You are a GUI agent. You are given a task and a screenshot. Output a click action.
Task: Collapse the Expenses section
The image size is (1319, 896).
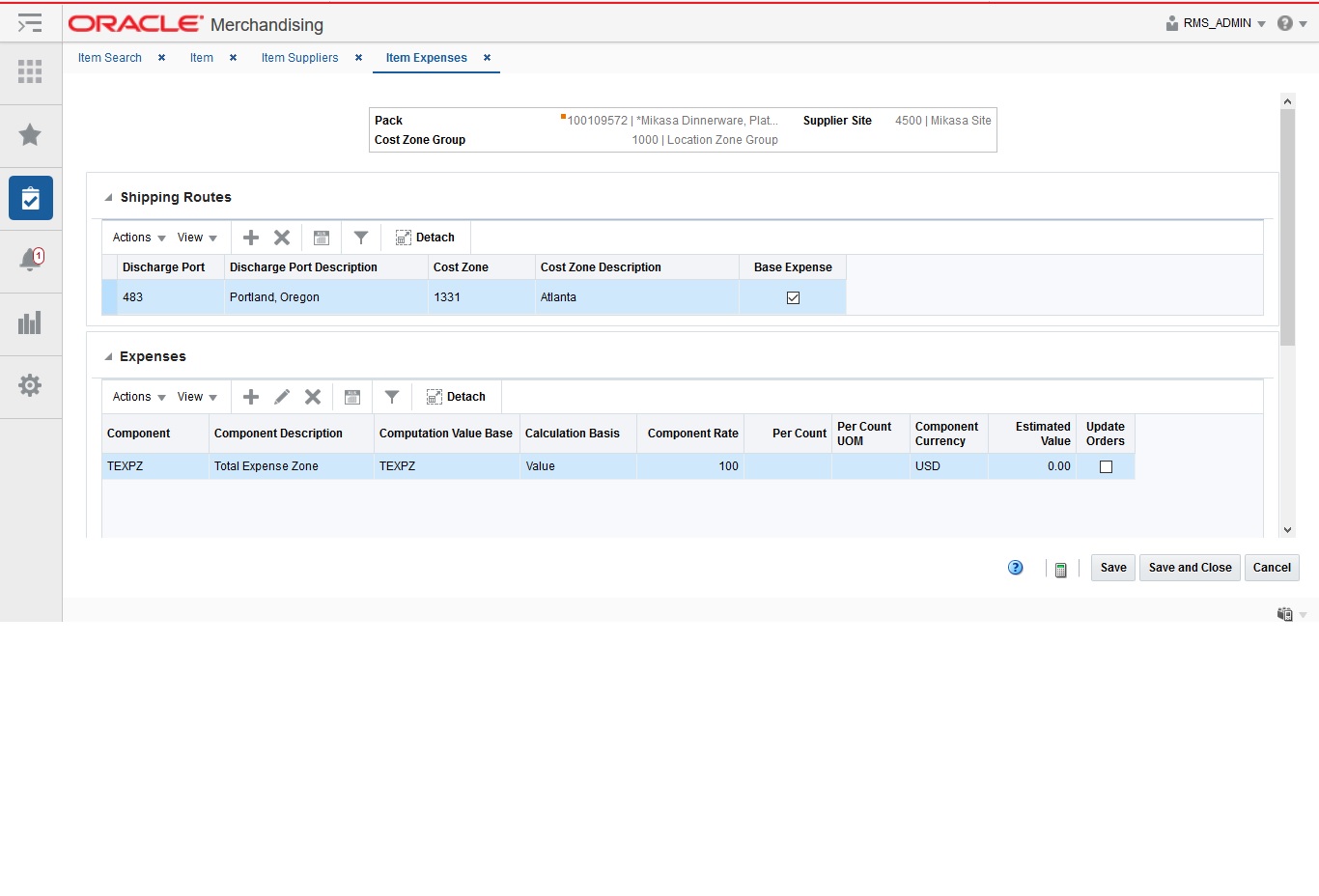tap(108, 356)
